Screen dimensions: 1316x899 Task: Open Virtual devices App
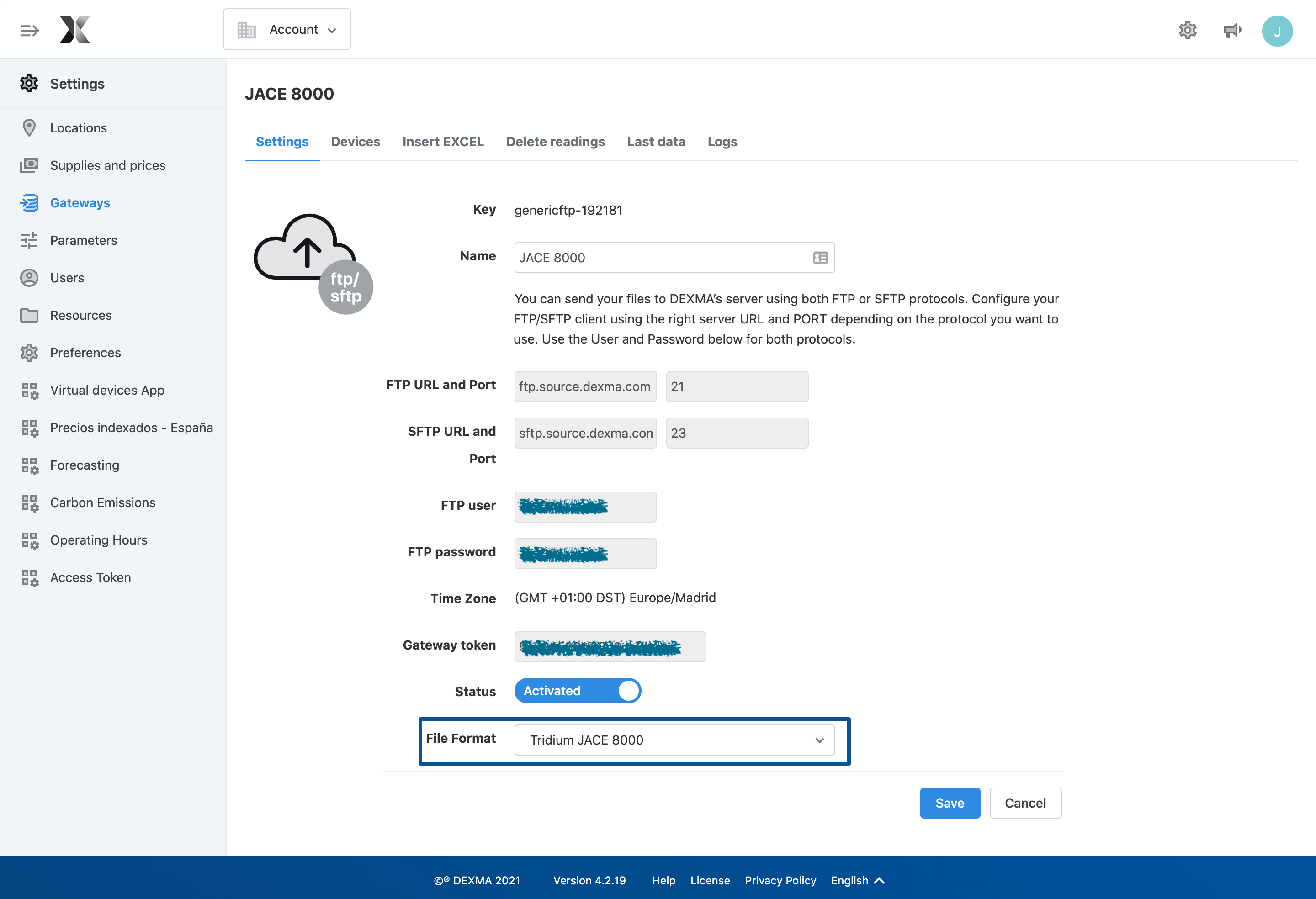click(x=107, y=390)
